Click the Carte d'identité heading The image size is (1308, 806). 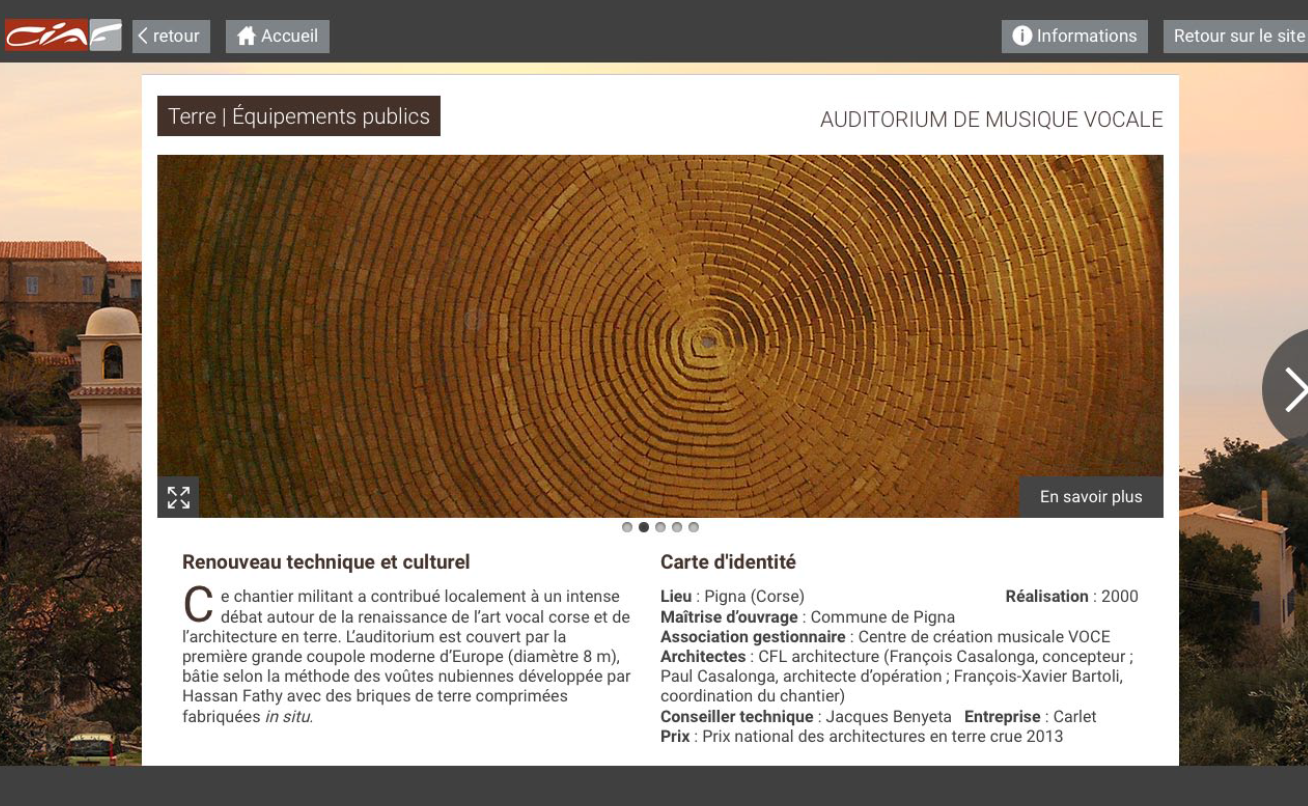tap(728, 562)
